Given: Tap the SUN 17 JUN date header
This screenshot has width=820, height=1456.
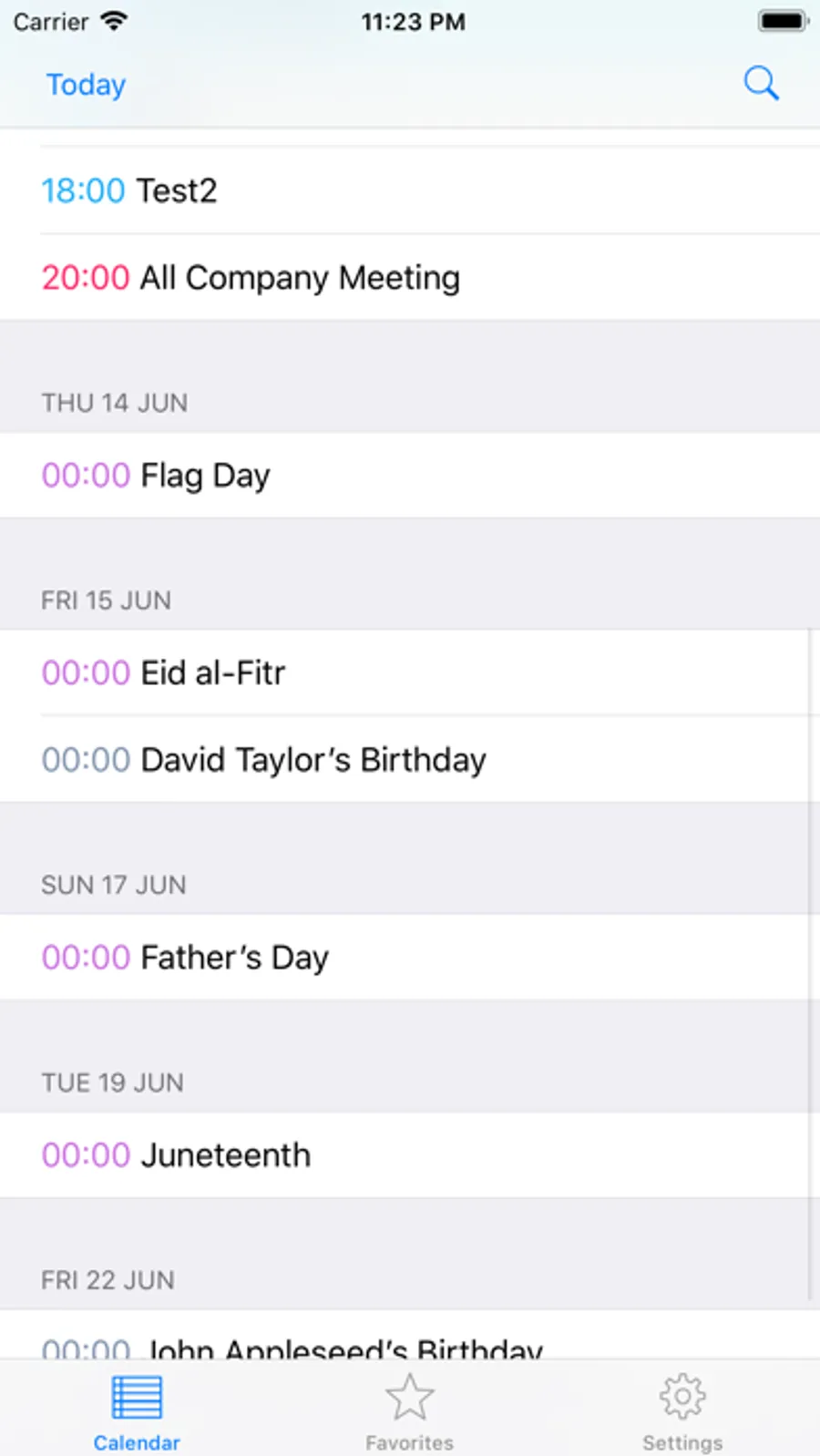Looking at the screenshot, I should pos(114,885).
